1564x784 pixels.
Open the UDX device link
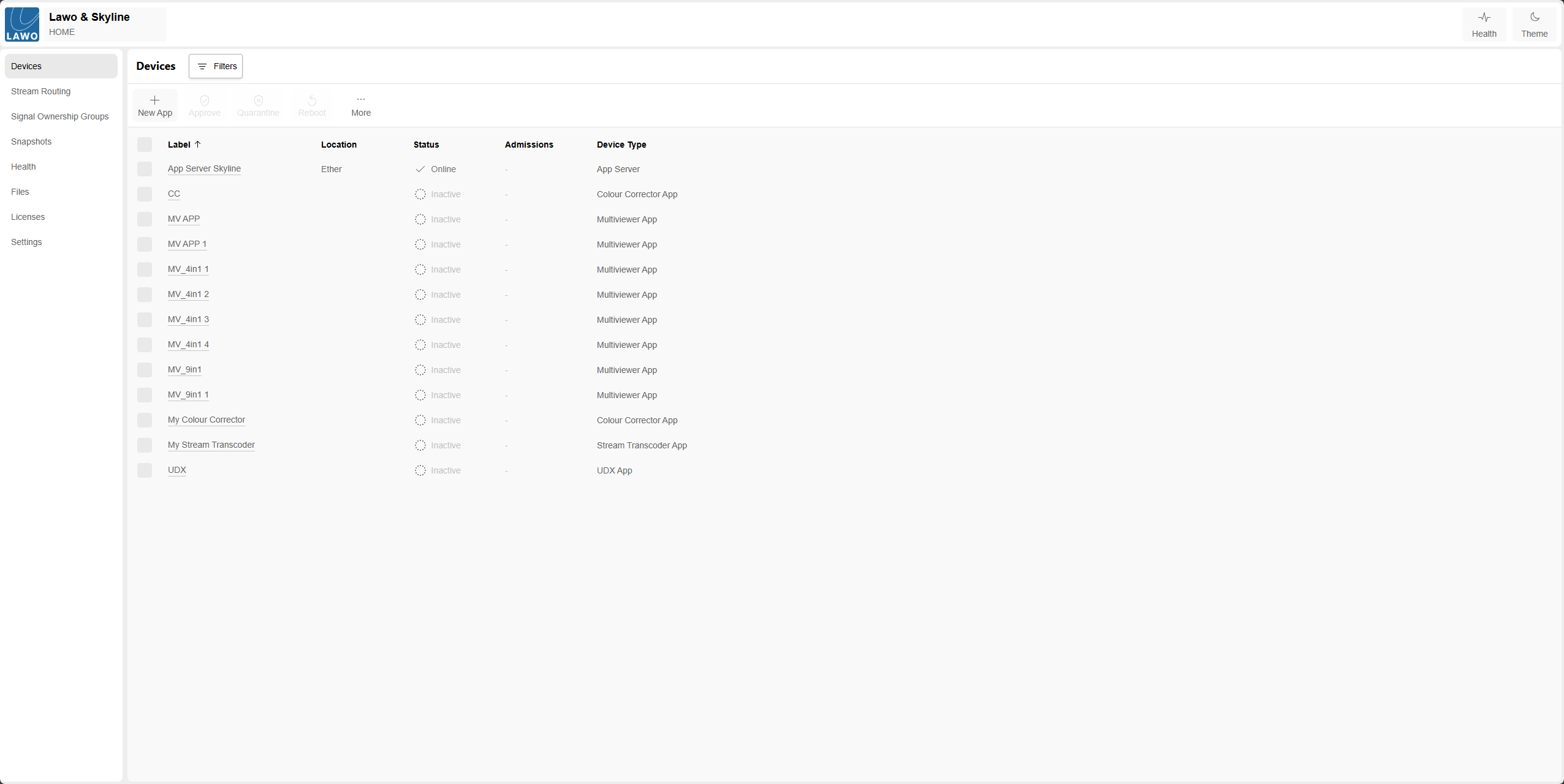pos(177,470)
